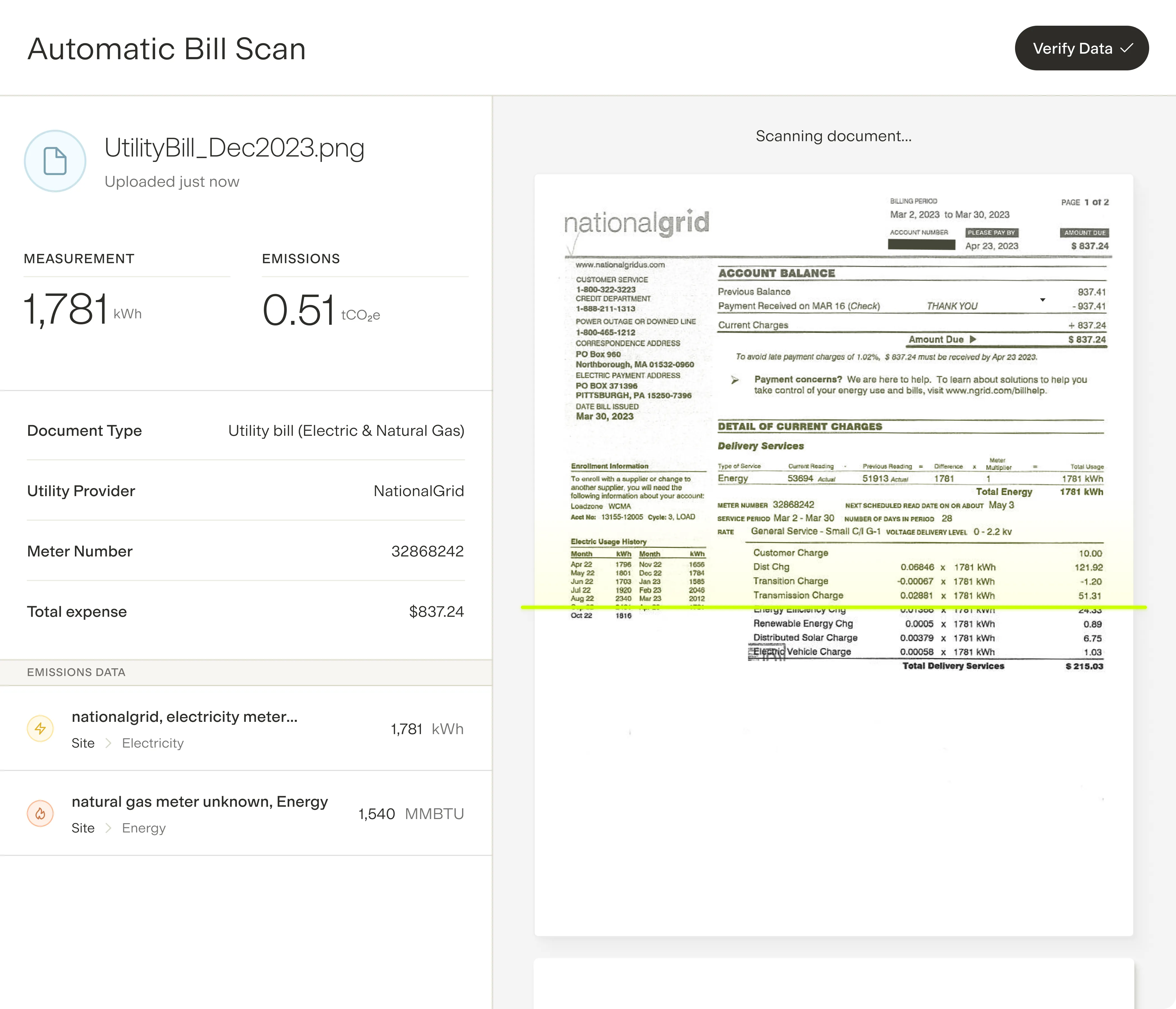This screenshot has height=1009, width=1176.
Task: Switch to the EMISSIONS DATA section
Action: pyautogui.click(x=76, y=672)
